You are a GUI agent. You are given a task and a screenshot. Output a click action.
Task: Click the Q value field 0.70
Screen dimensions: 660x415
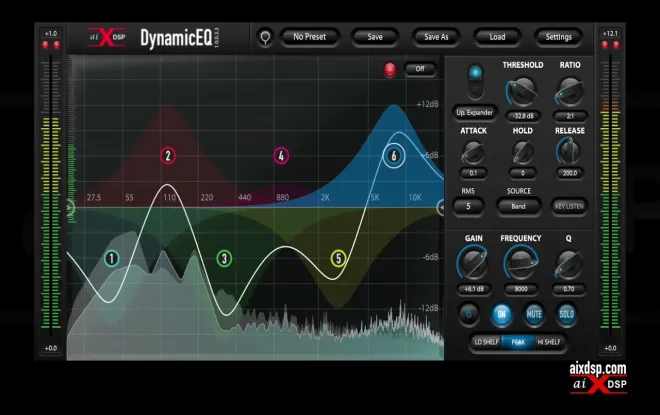(x=569, y=289)
